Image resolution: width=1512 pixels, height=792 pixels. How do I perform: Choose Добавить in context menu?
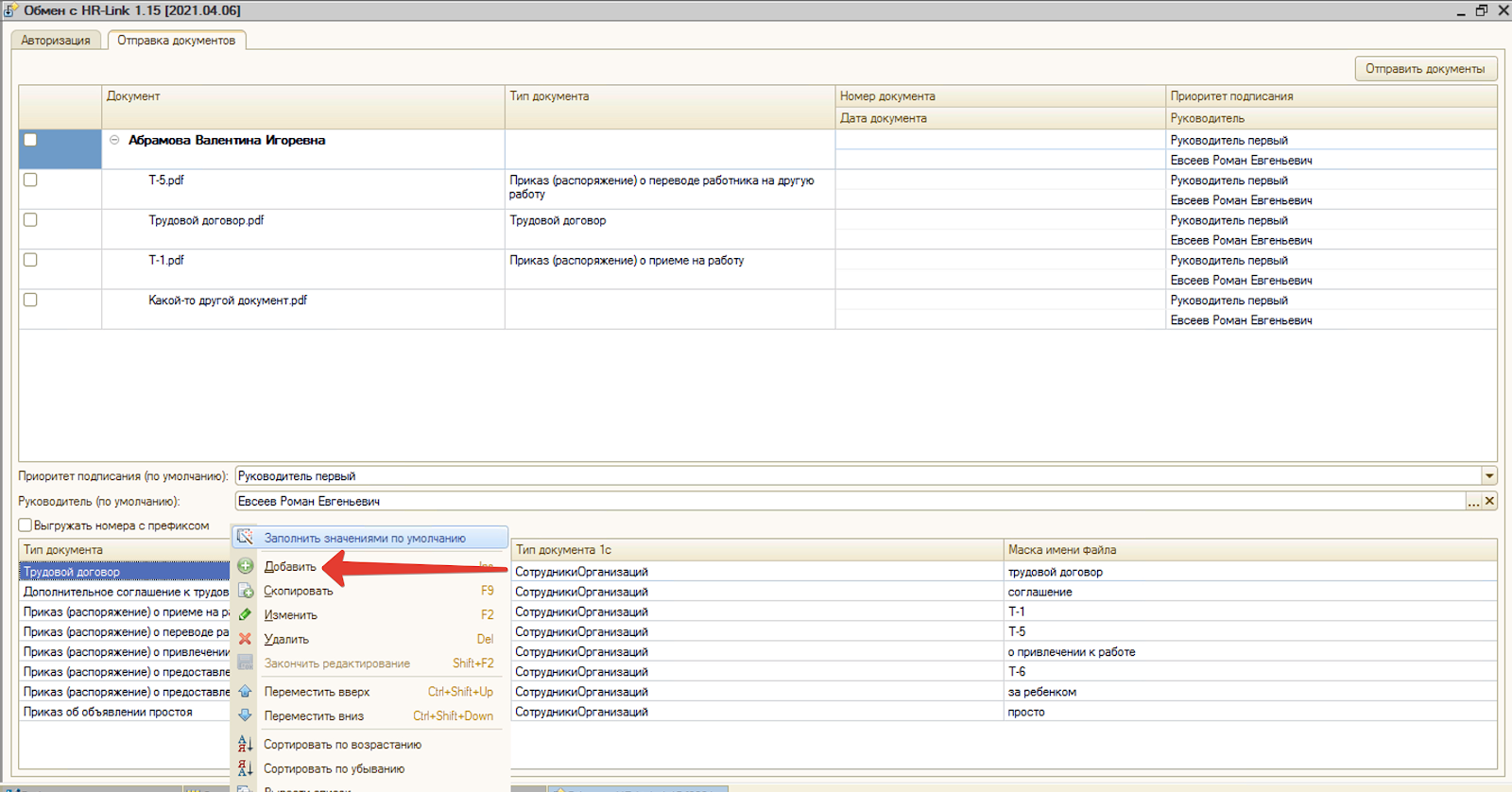(x=290, y=566)
